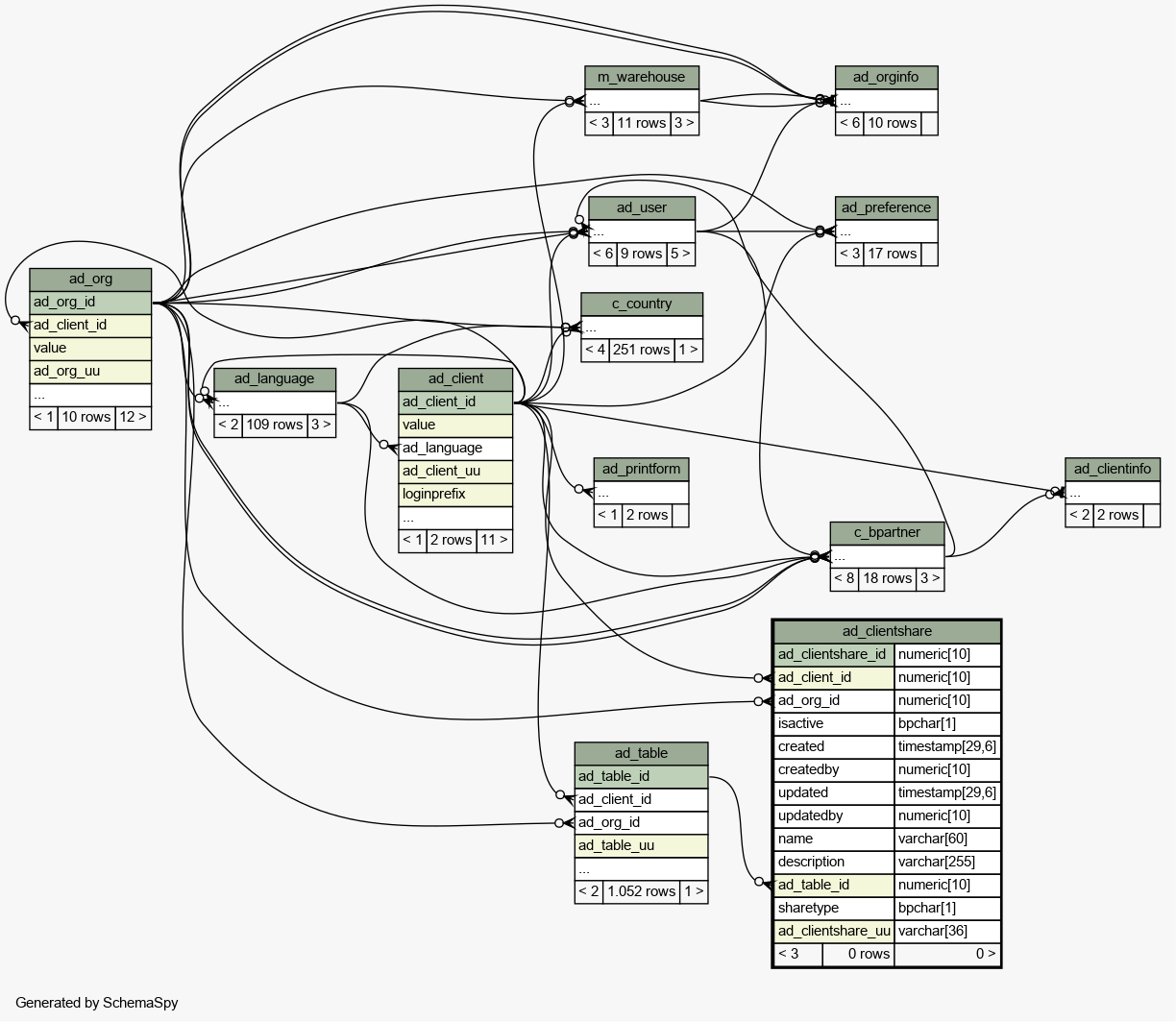The width and height of the screenshot is (1176, 1022).
Task: Click the loginprefix column in ad_client
Action: pyautogui.click(x=455, y=494)
